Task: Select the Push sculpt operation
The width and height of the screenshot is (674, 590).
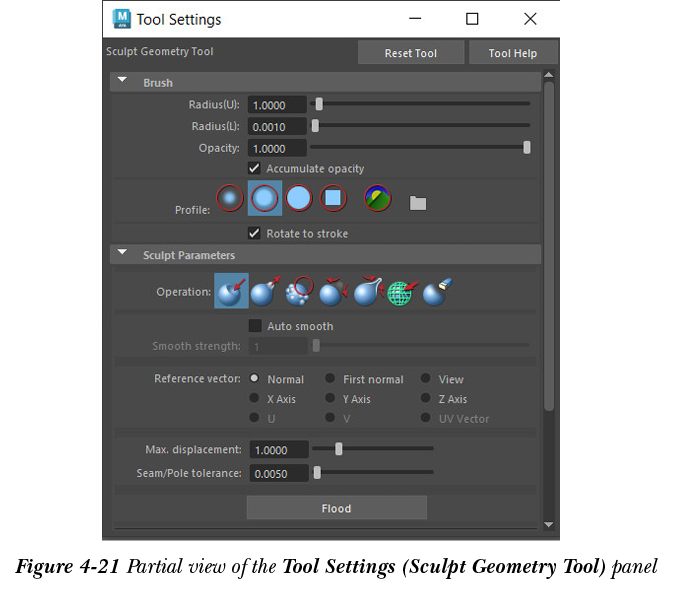Action: point(231,292)
